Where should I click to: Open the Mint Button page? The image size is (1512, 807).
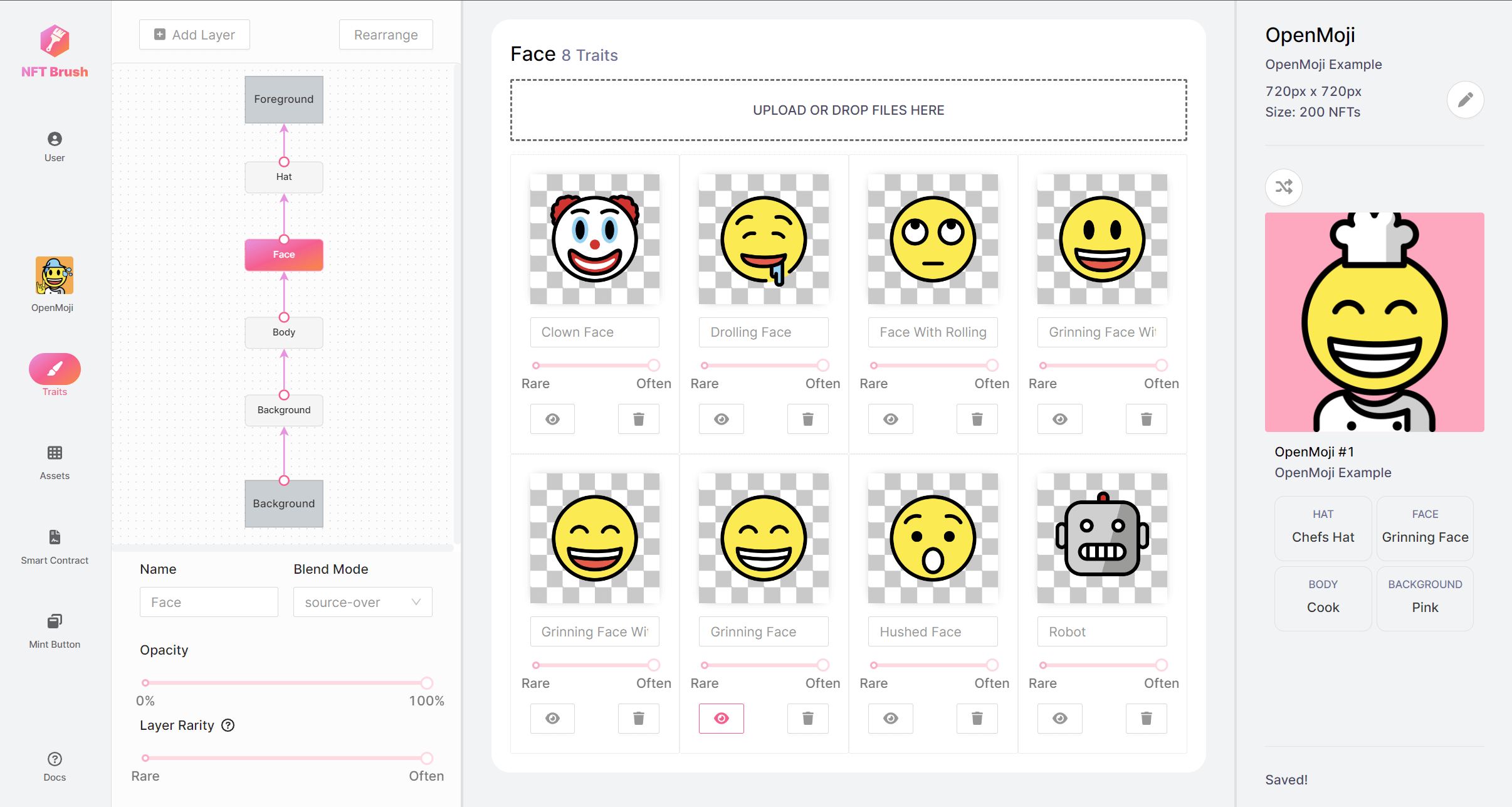55,630
